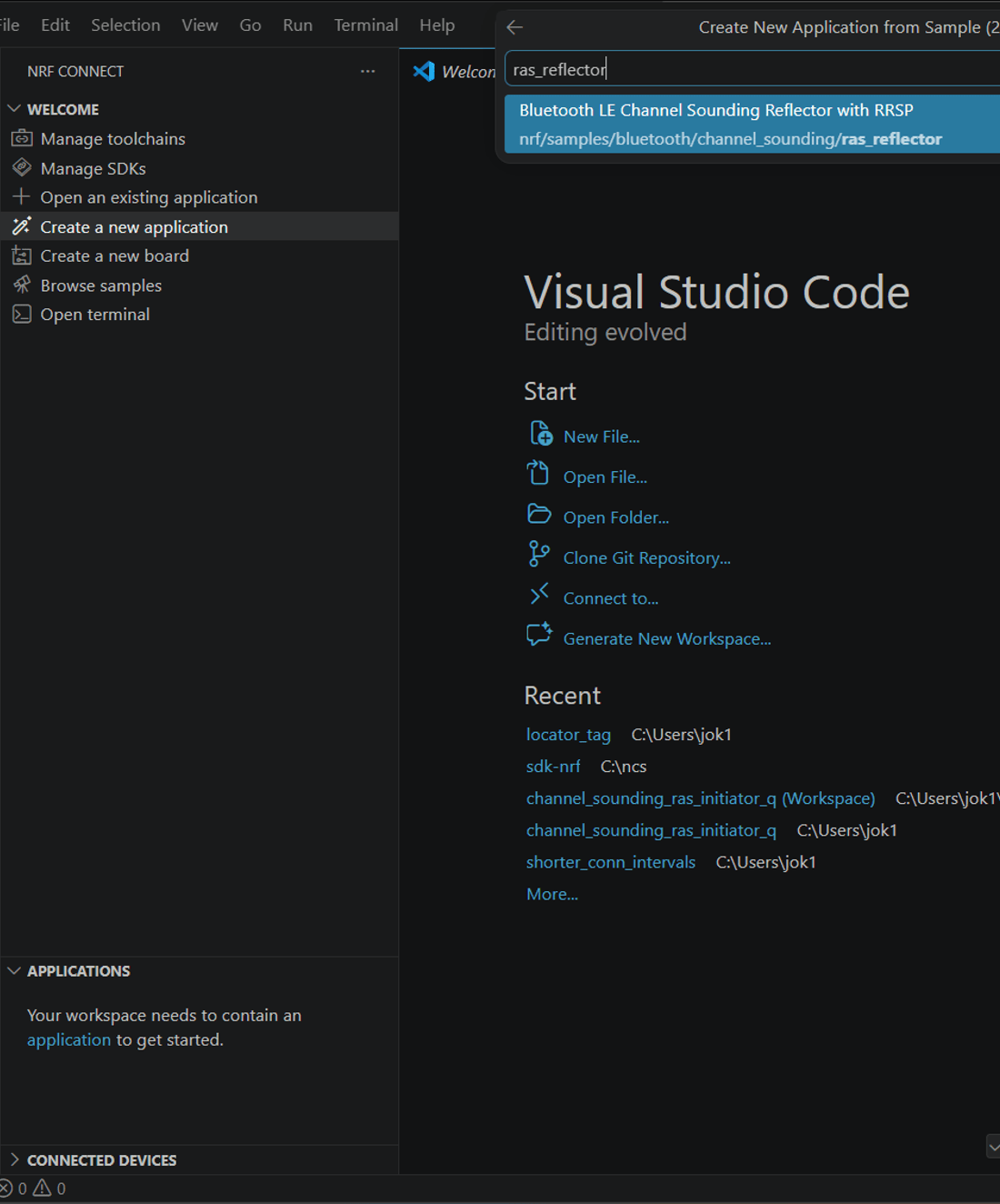Click the Generate New Workspace... link
This screenshot has width=1000, height=1204.
(667, 638)
